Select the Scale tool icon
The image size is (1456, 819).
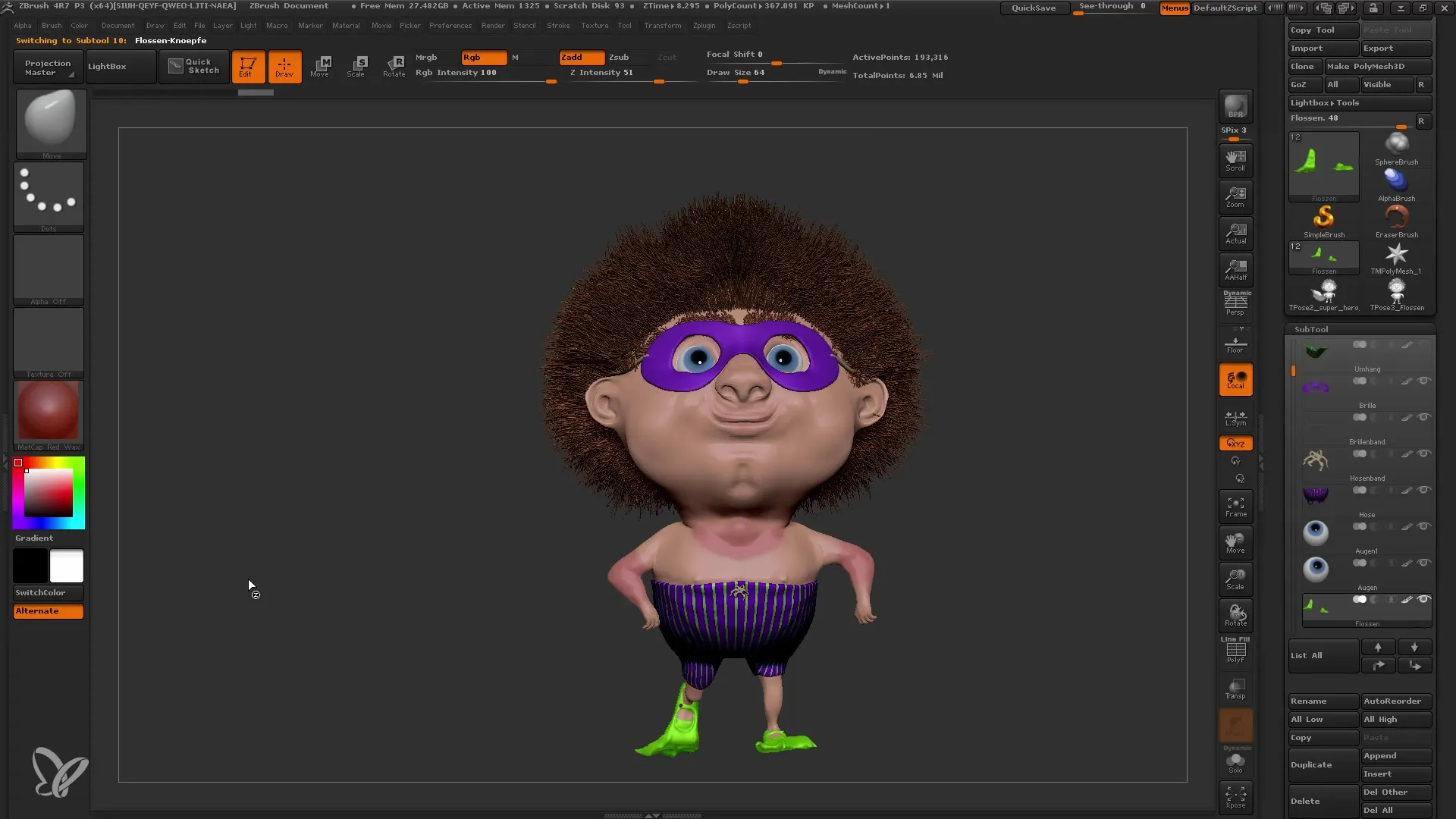point(357,65)
